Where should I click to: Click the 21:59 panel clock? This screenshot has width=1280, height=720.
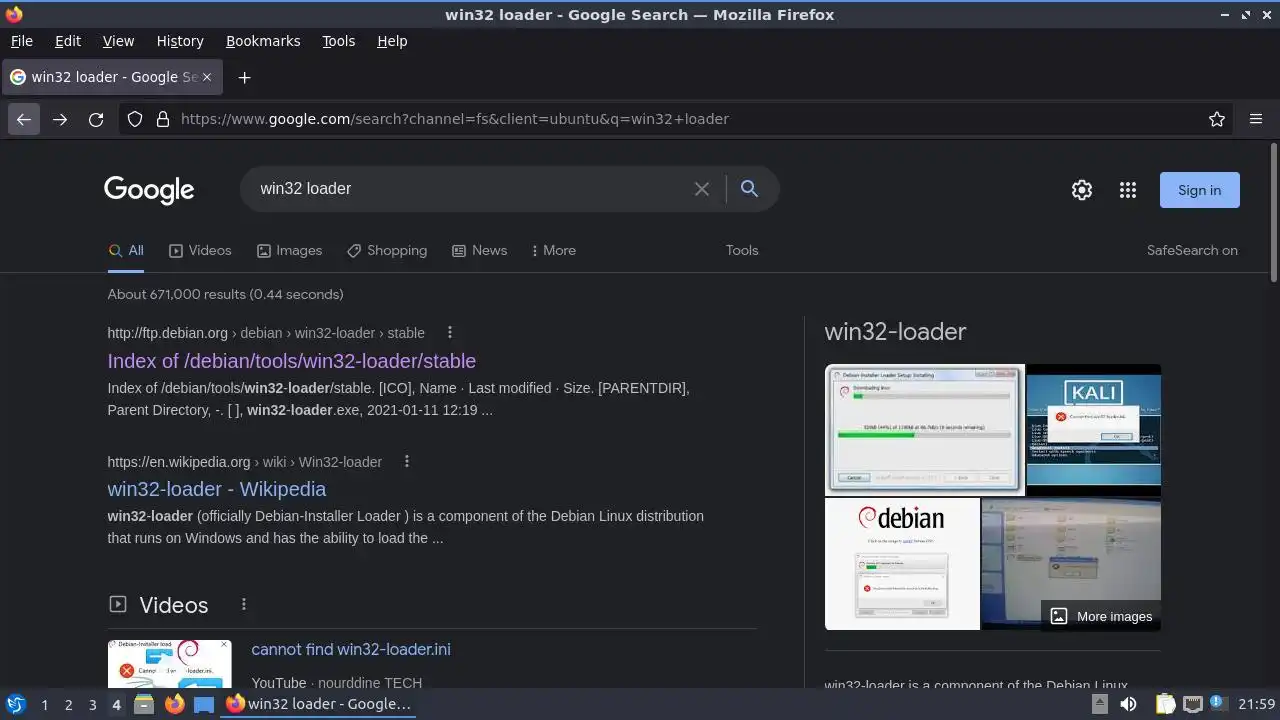click(x=1256, y=704)
